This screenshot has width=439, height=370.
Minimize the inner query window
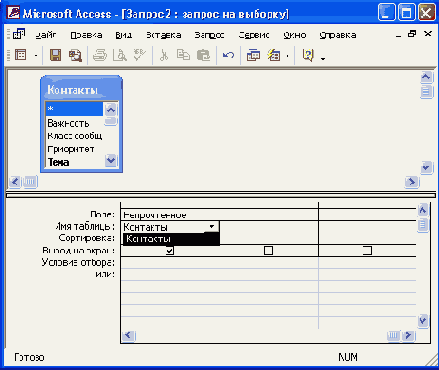[x=398, y=35]
